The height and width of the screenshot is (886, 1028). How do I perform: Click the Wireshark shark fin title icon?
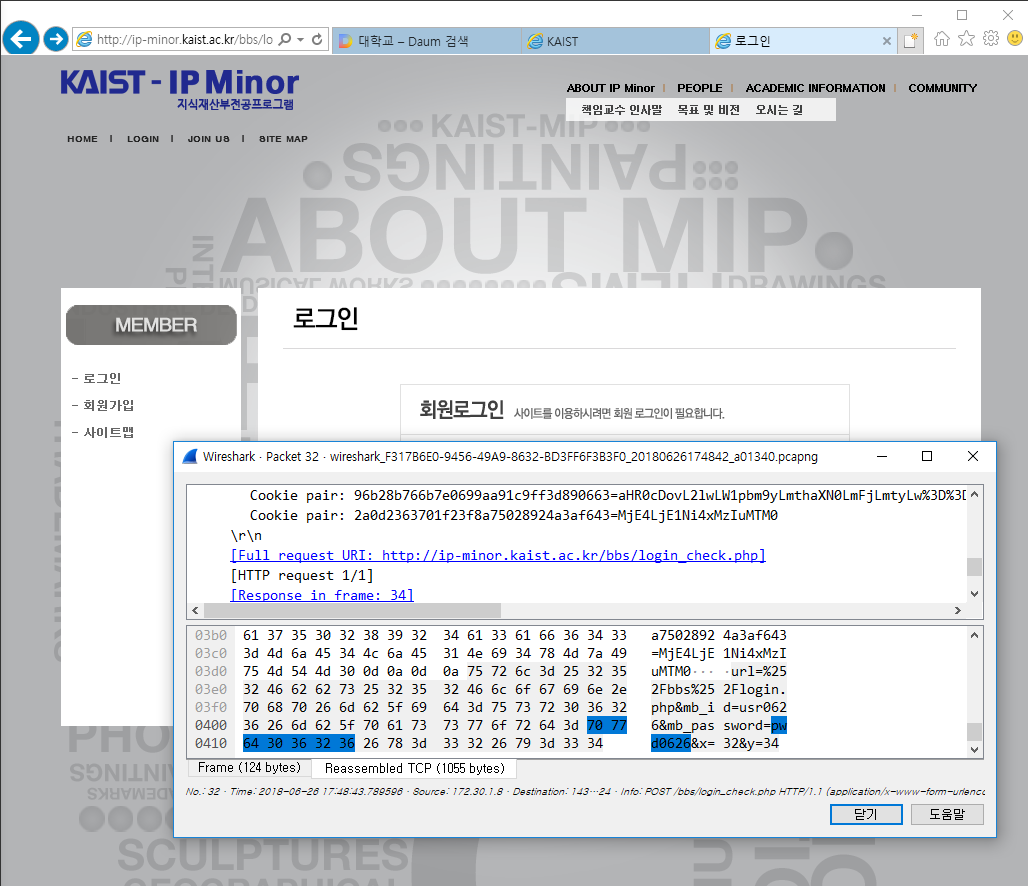click(x=189, y=456)
